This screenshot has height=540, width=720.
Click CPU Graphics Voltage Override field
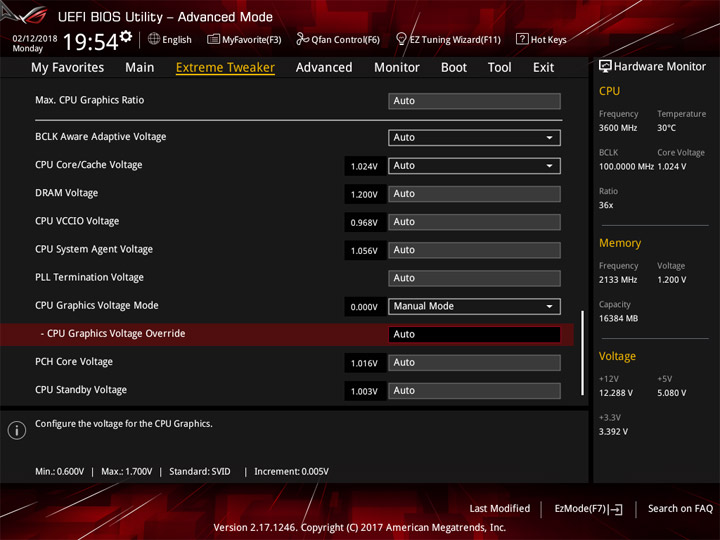point(474,334)
